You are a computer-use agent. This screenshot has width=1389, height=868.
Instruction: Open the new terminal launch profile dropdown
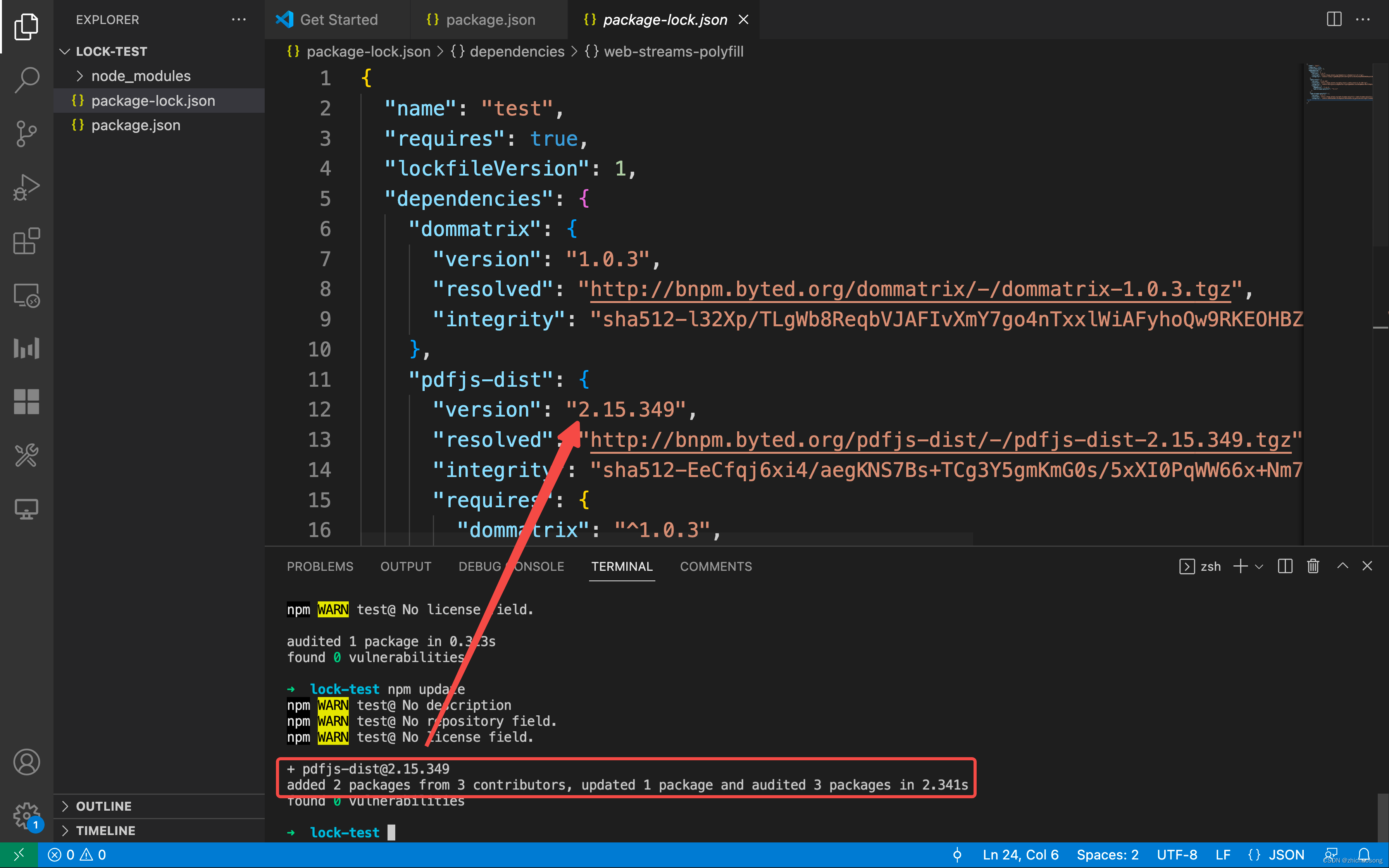[x=1259, y=567]
